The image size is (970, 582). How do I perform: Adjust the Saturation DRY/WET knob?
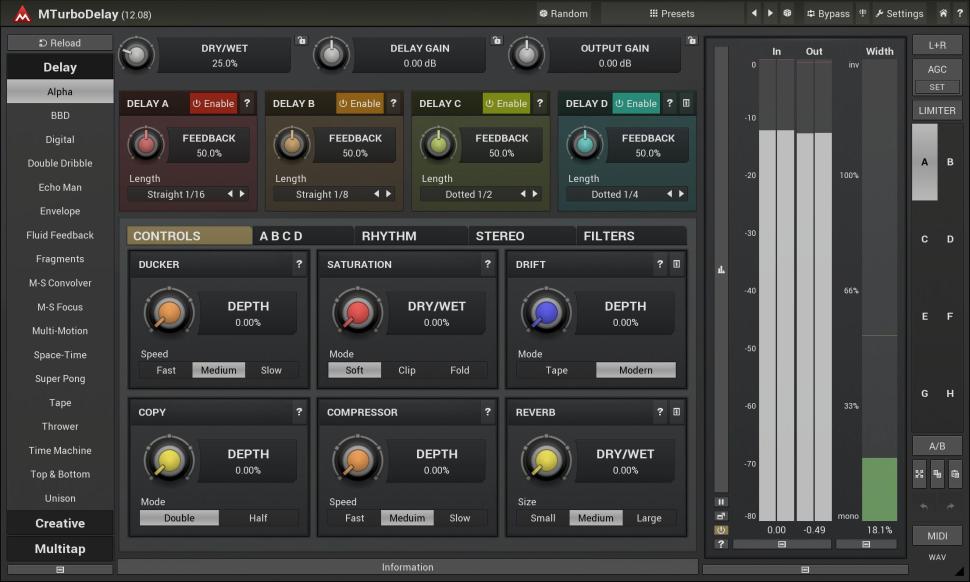click(x=356, y=312)
